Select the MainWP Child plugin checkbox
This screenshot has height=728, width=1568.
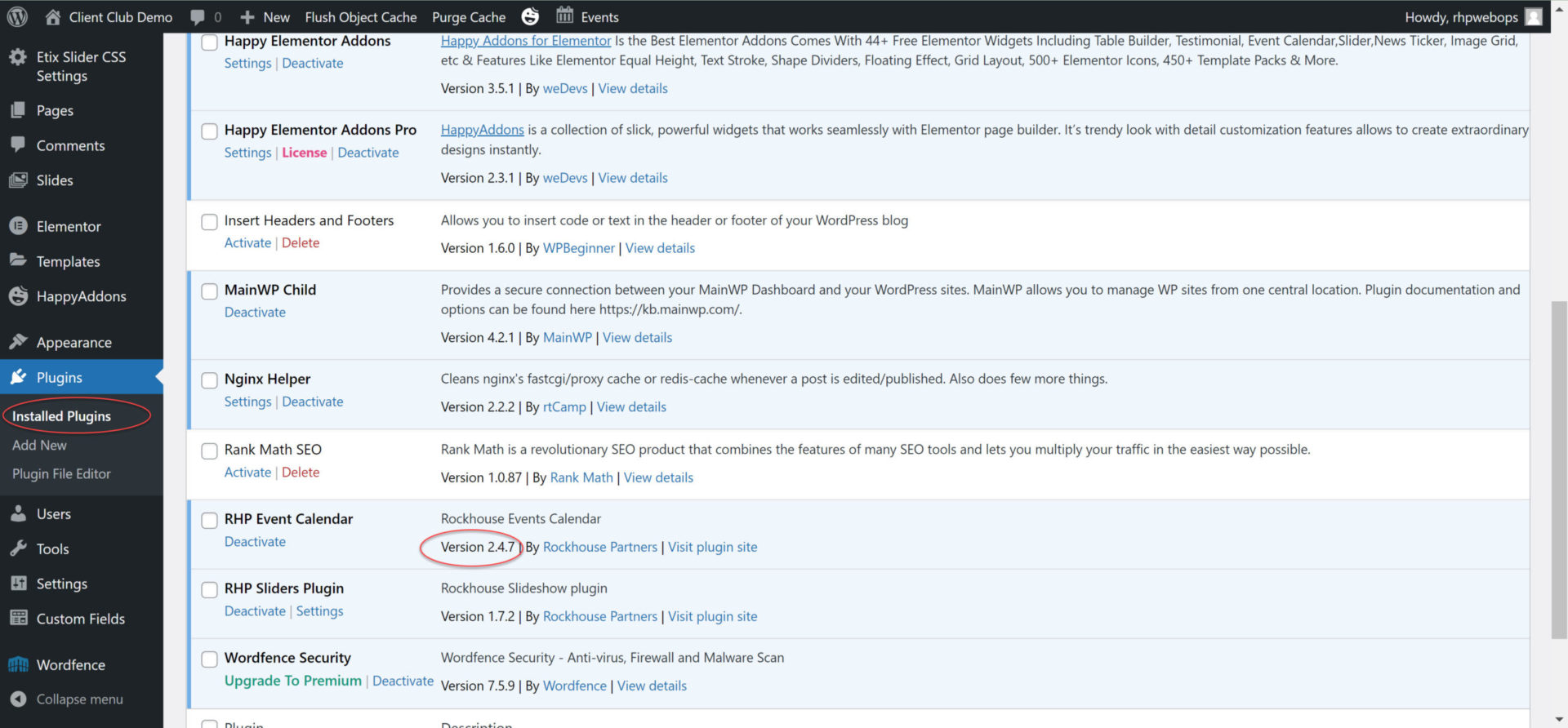[210, 291]
